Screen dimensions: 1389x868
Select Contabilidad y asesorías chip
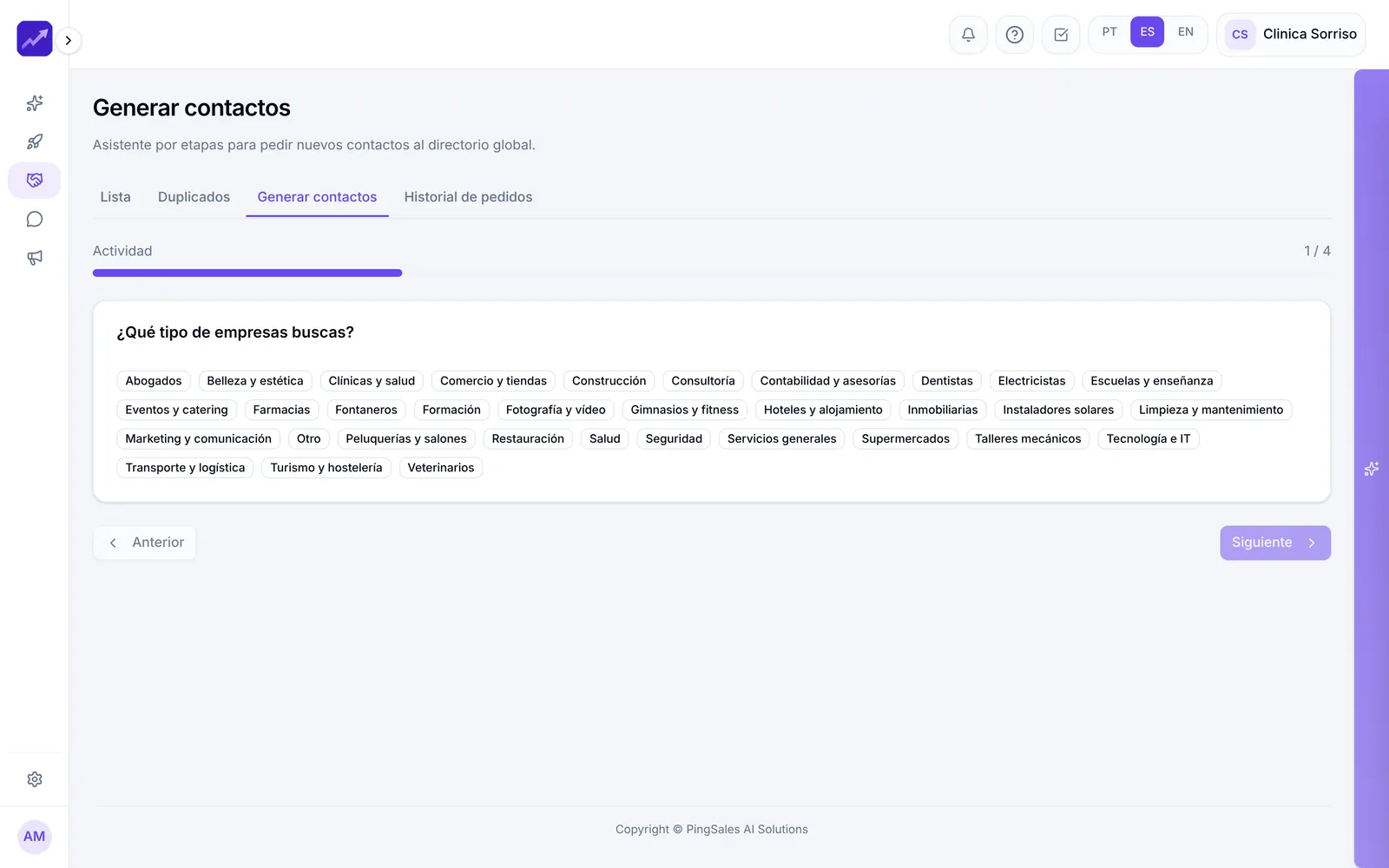point(828,381)
